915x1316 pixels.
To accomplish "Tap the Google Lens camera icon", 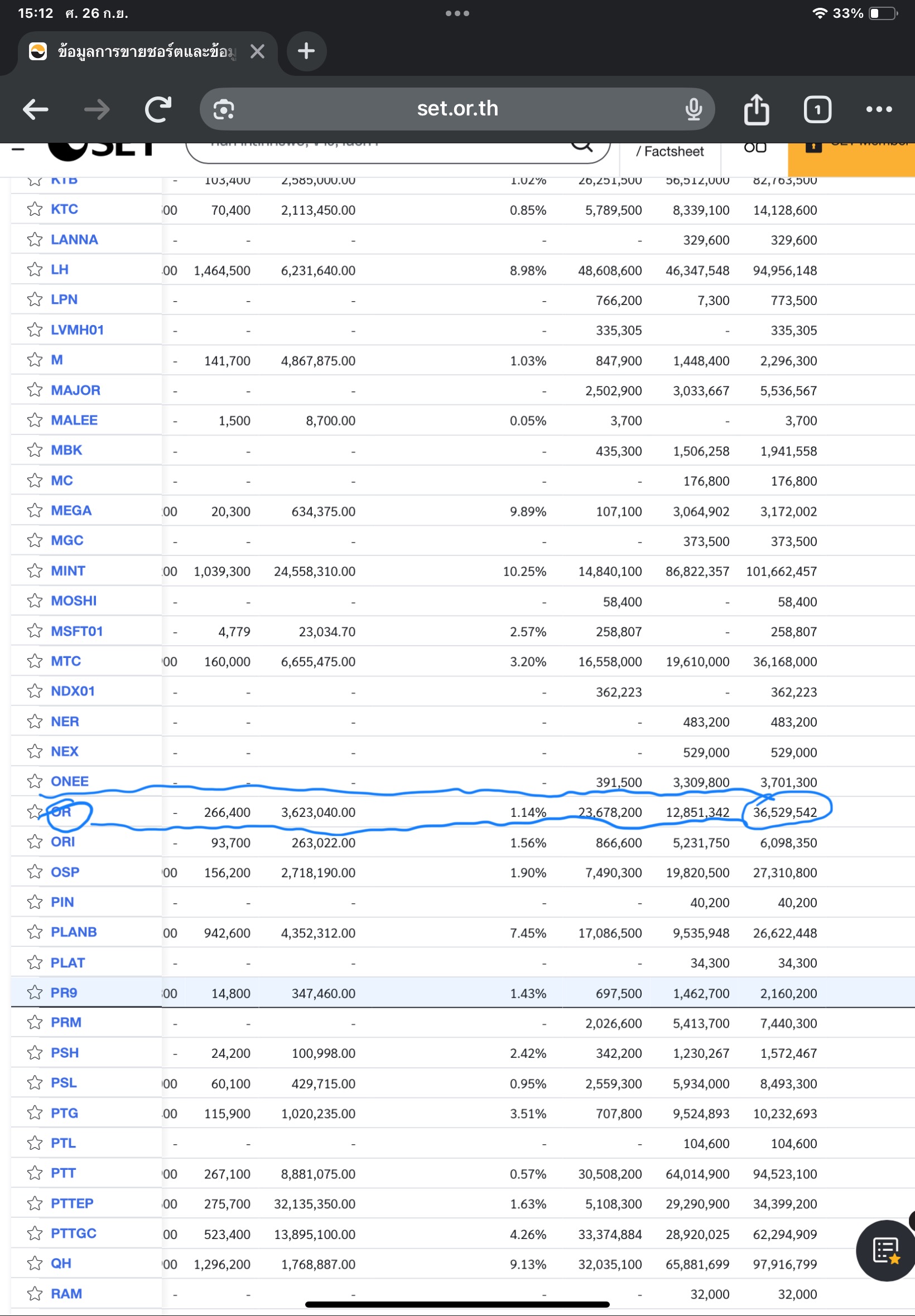I will pos(224,109).
